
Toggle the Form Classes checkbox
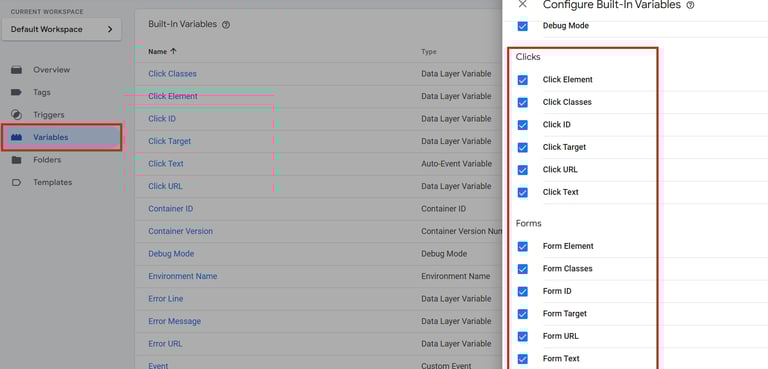tap(523, 269)
